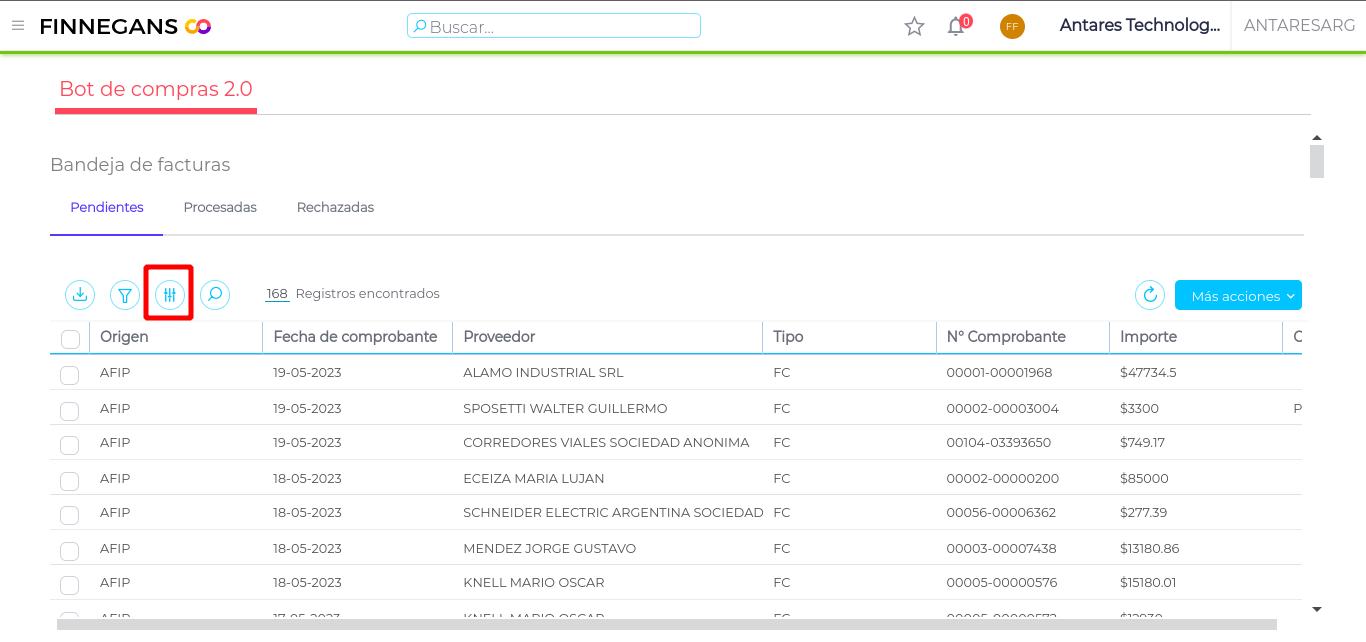Sort by Fecha de comprobante column header
This screenshot has width=1366, height=642.
[x=355, y=337]
